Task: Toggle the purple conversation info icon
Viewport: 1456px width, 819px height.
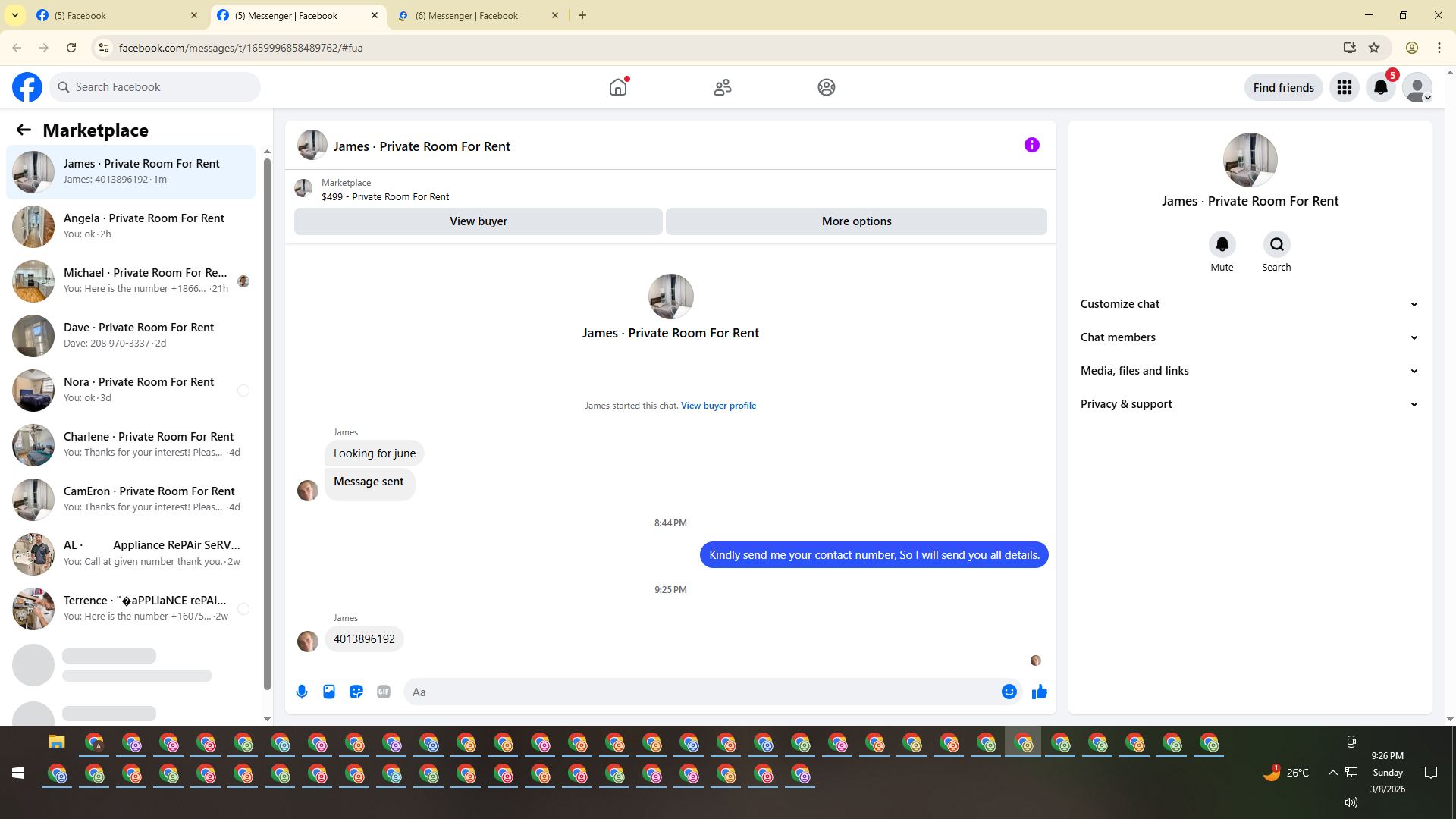Action: [x=1031, y=145]
